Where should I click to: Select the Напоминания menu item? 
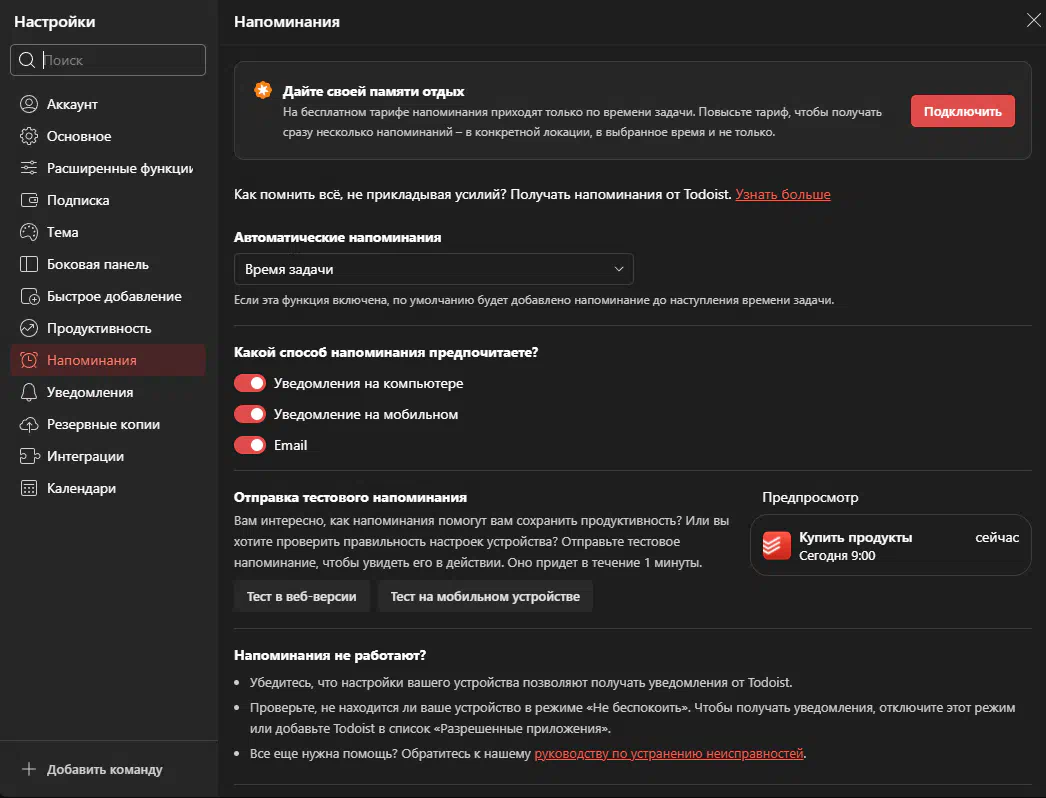[108, 360]
